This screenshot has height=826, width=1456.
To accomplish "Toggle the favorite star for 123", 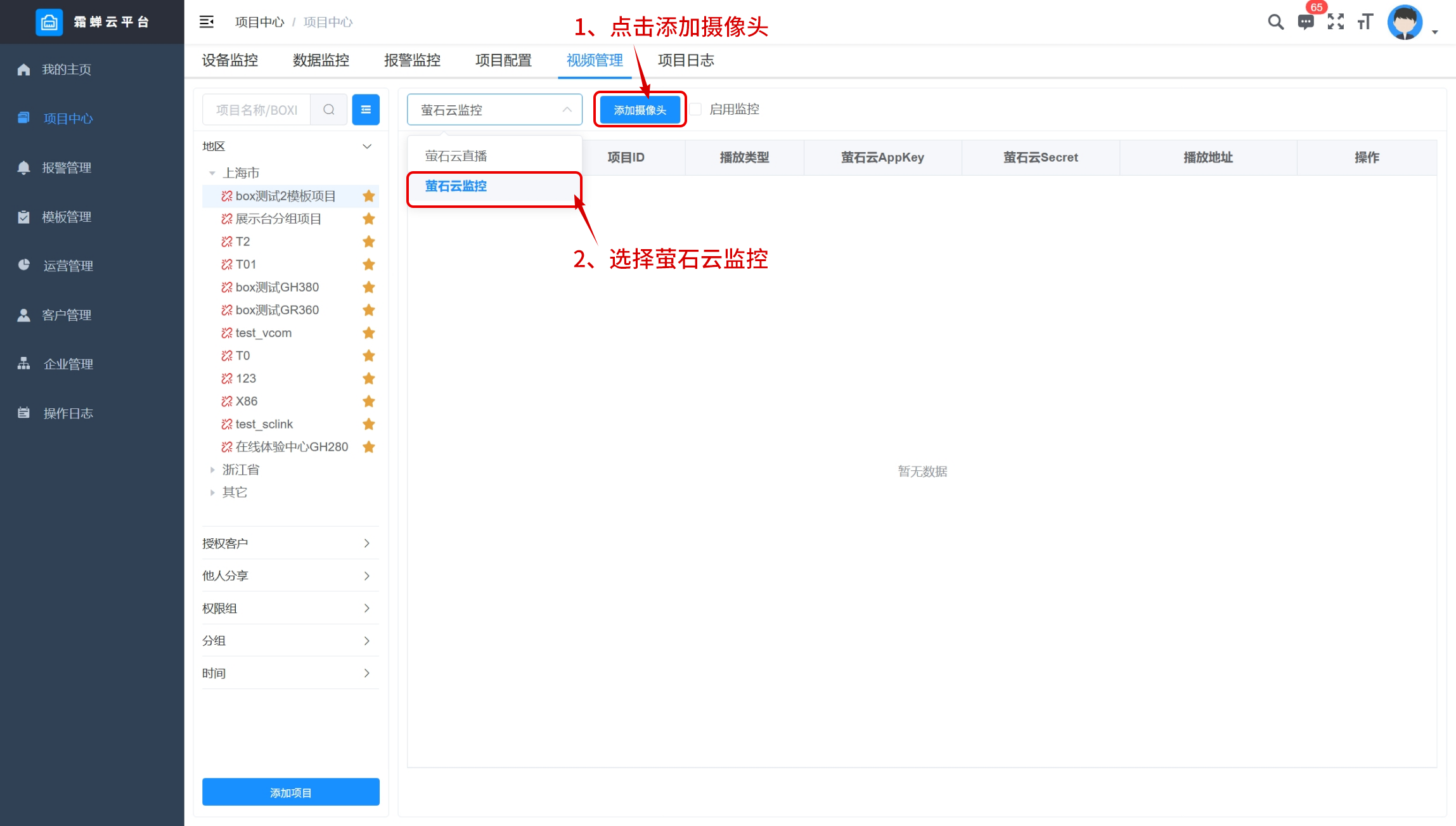I will tap(369, 378).
